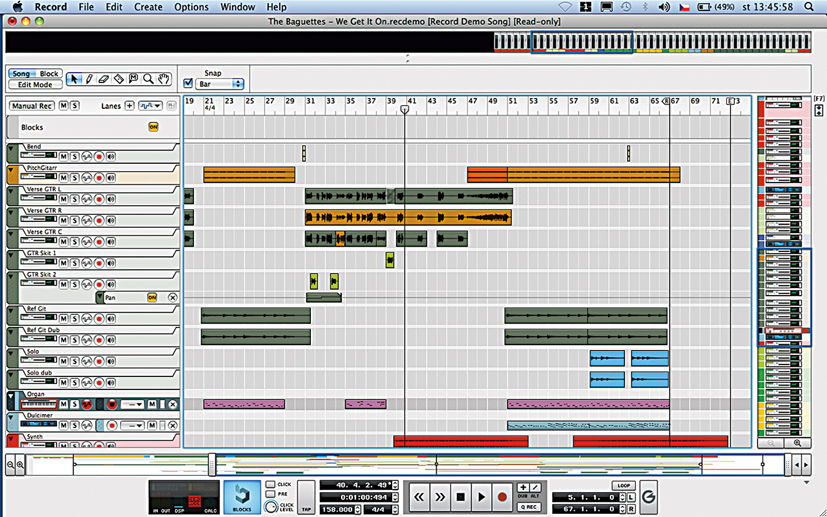Viewport: 827px width, 517px height.
Task: Click the left locator L button
Action: coord(631,497)
